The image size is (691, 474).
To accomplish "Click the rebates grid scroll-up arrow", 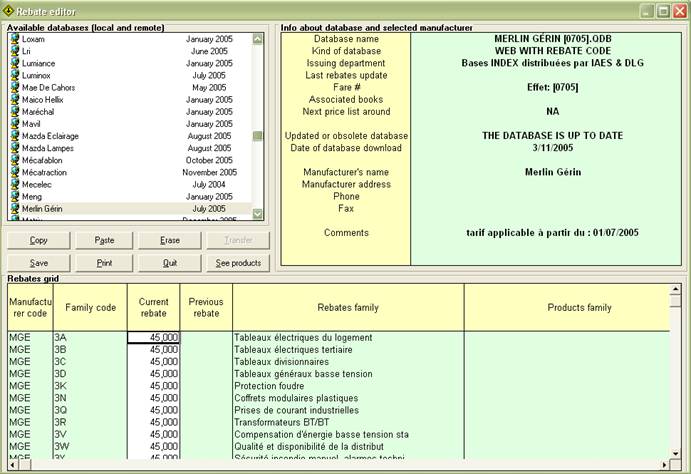I will (675, 289).
